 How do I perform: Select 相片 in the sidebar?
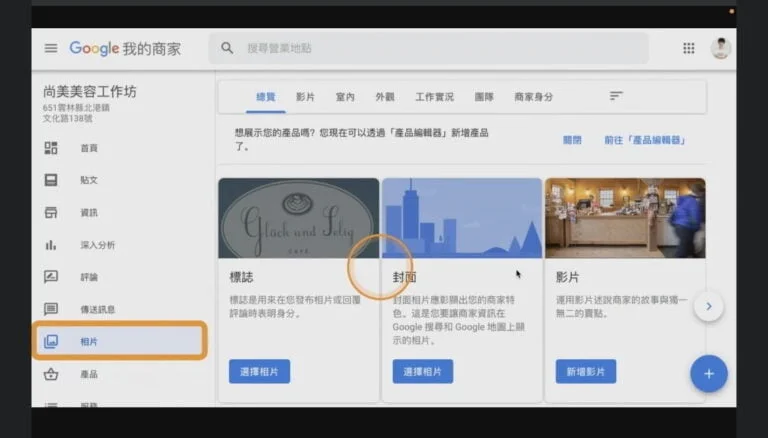[x=119, y=341]
